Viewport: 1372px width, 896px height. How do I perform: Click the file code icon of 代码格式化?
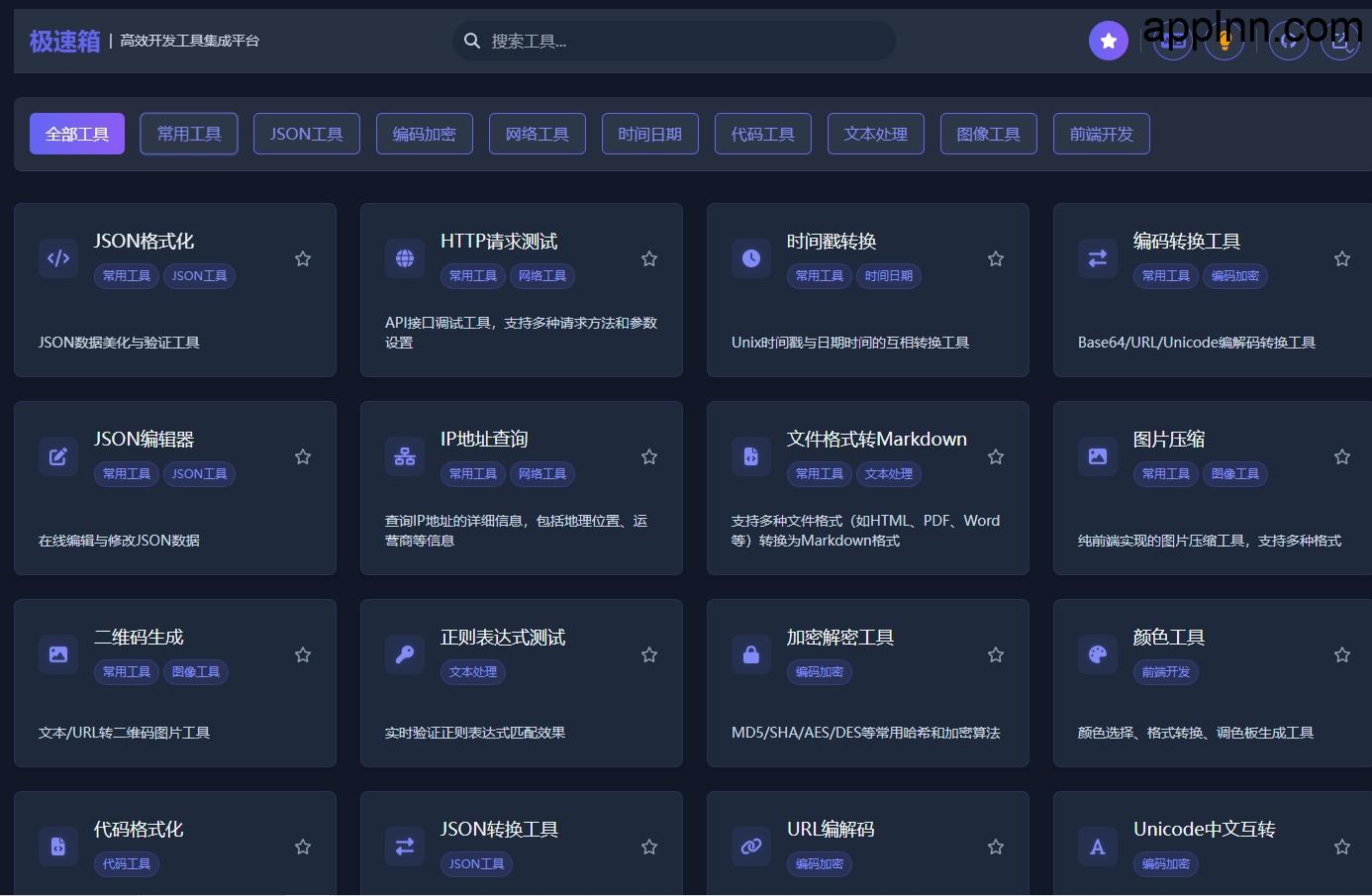point(58,846)
